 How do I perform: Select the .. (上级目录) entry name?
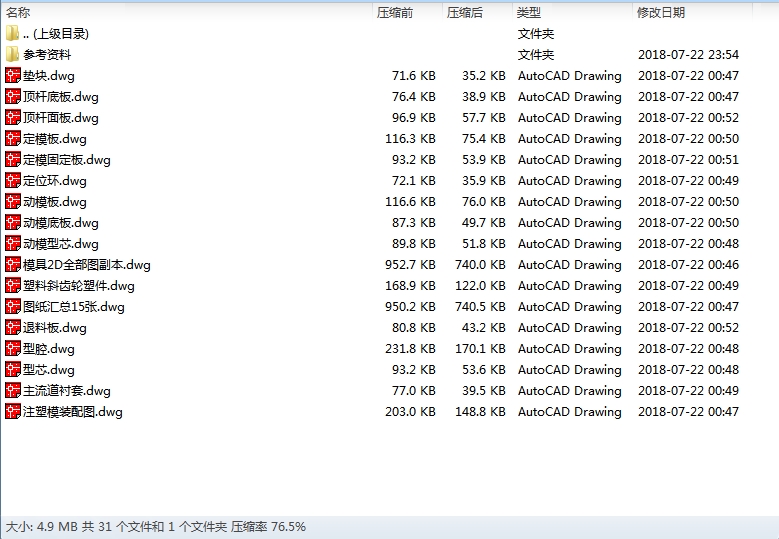[56, 33]
